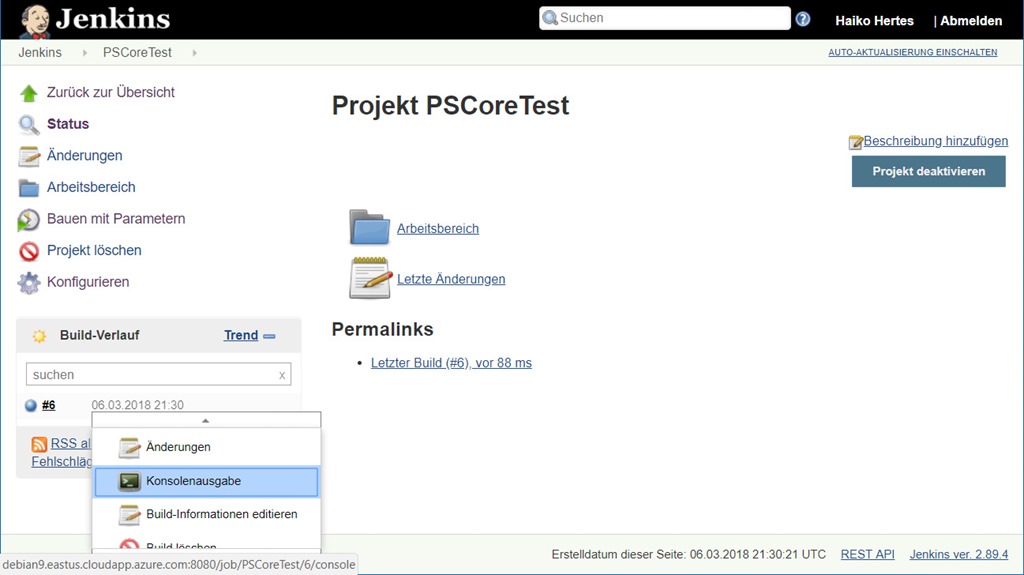Click the Beschreibung hinzufügen link
Image resolution: width=1024 pixels, height=575 pixels.
coord(935,141)
